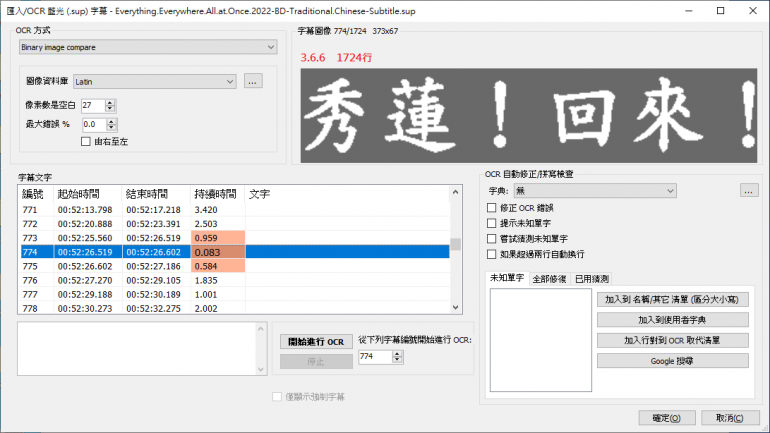Decrease the pixels-is-space value from 27
This screenshot has width=770, height=433.
[x=110, y=108]
